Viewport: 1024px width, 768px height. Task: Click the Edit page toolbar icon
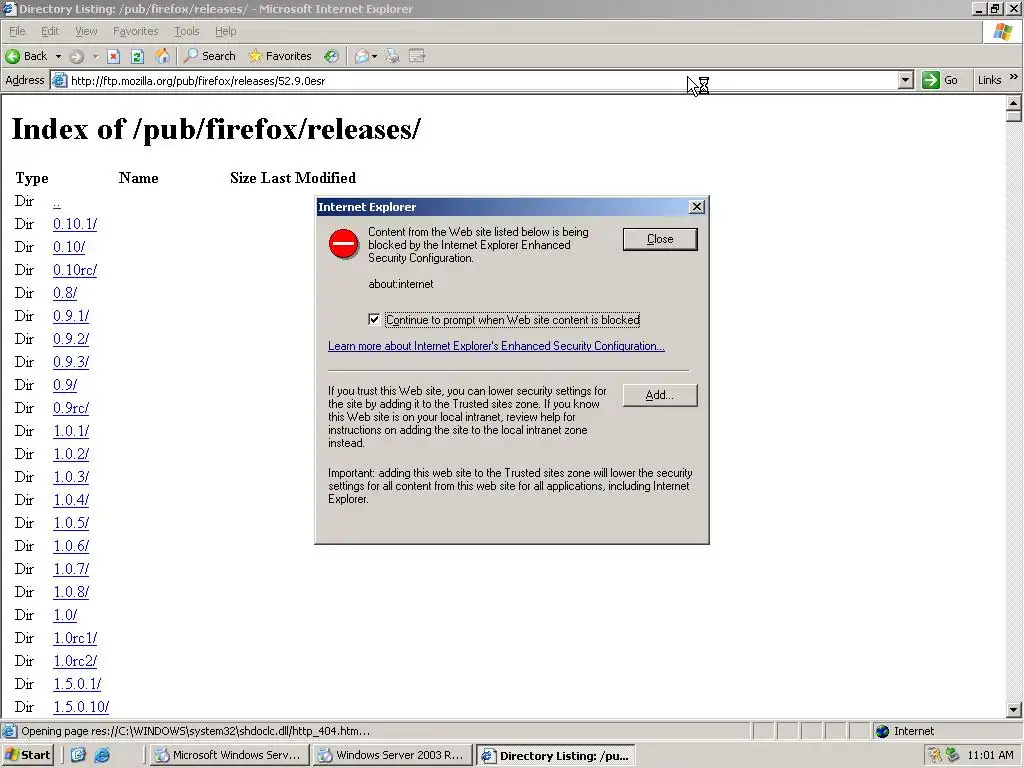click(x=417, y=56)
